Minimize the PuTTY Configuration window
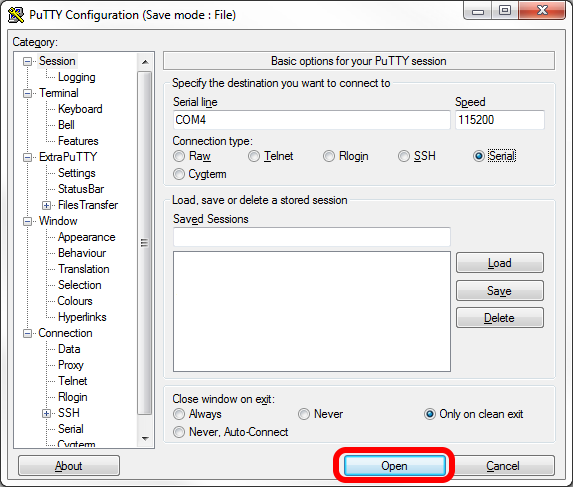 [478, 11]
